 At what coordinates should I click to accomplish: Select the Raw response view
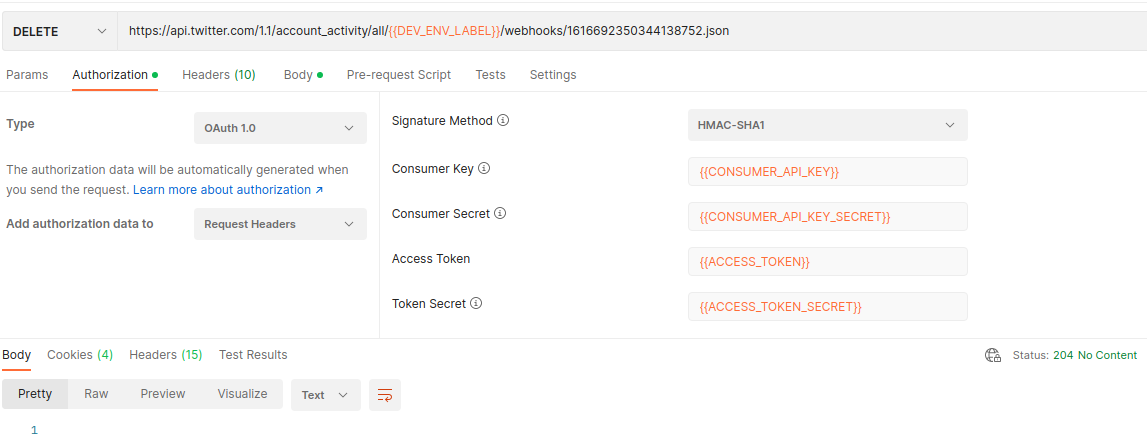pos(96,394)
